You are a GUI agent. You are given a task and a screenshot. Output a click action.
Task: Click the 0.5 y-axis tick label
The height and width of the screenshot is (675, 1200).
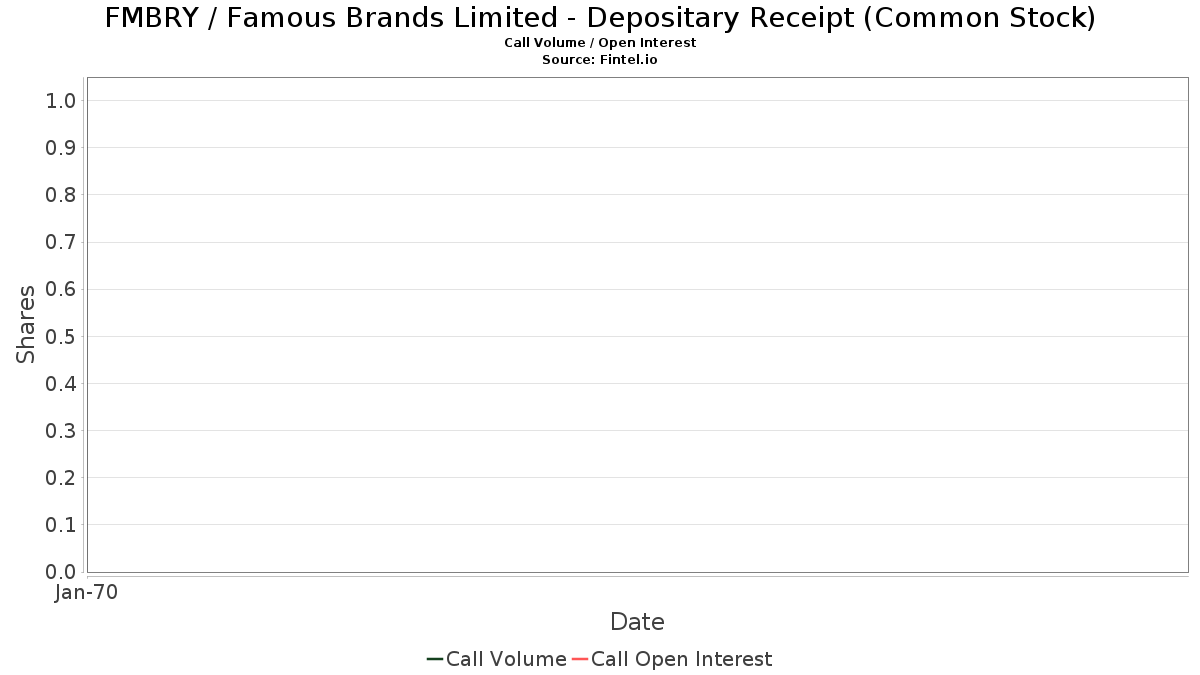61,336
